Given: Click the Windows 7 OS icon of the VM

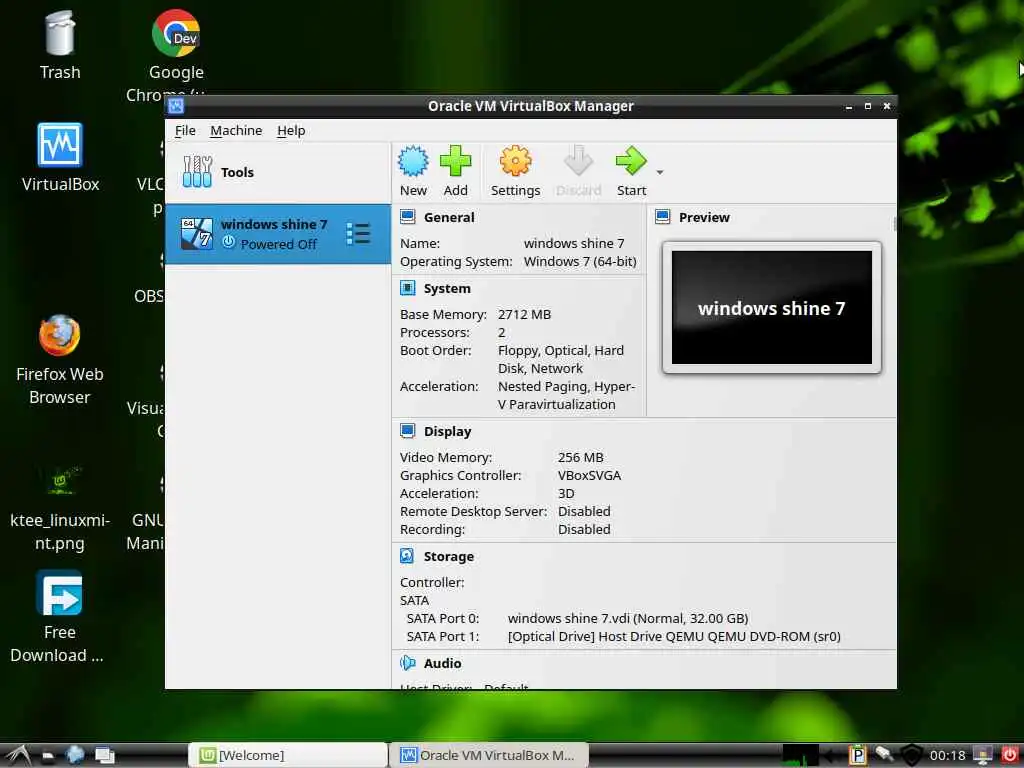Looking at the screenshot, I should (197, 234).
